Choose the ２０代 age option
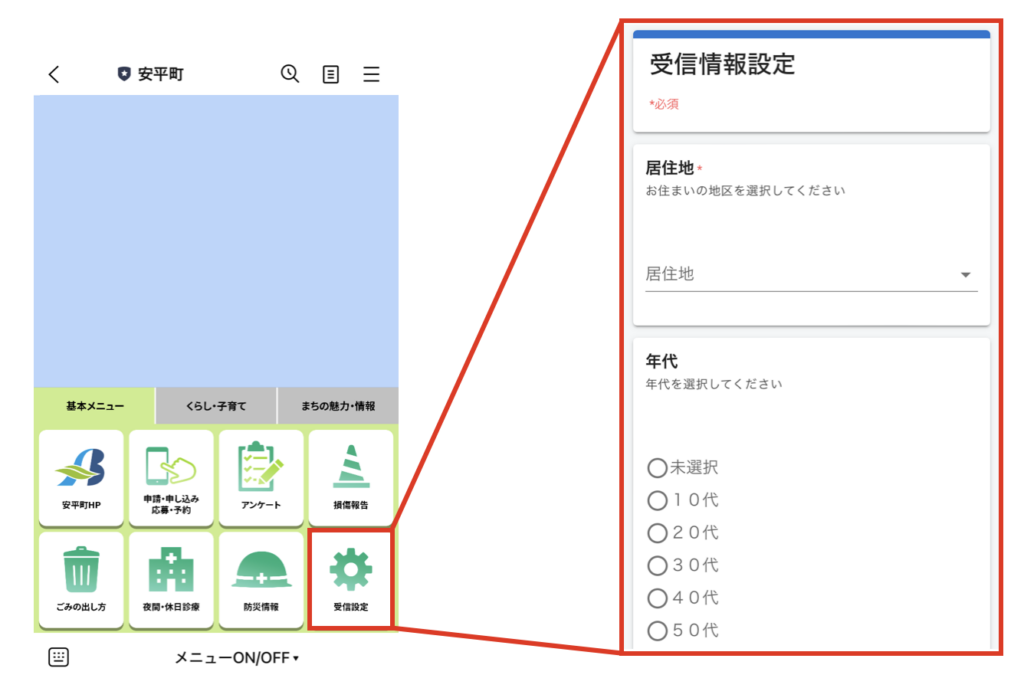The height and width of the screenshot is (688, 1024). pyautogui.click(x=657, y=533)
